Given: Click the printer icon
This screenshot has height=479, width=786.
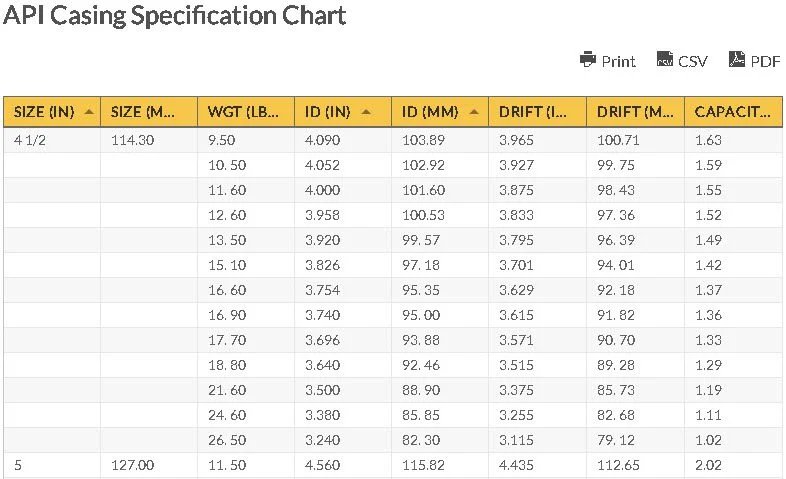Looking at the screenshot, I should (588, 60).
